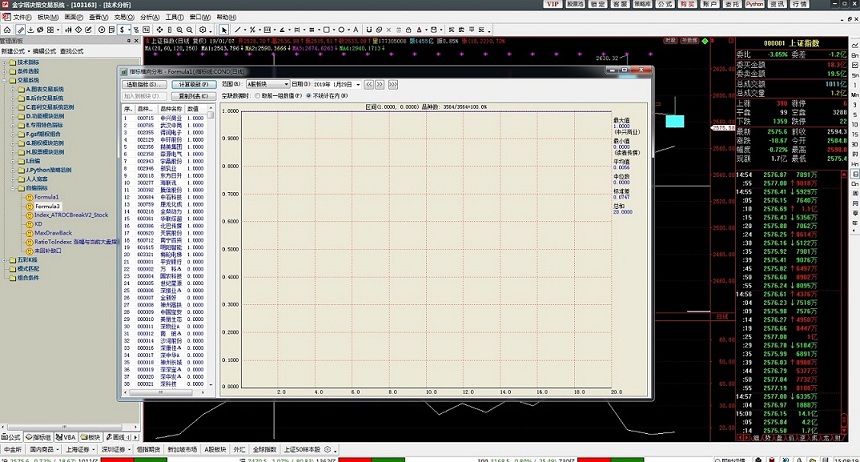860x462 pixels.
Task: Click the next date '>>' button
Action: 380,84
